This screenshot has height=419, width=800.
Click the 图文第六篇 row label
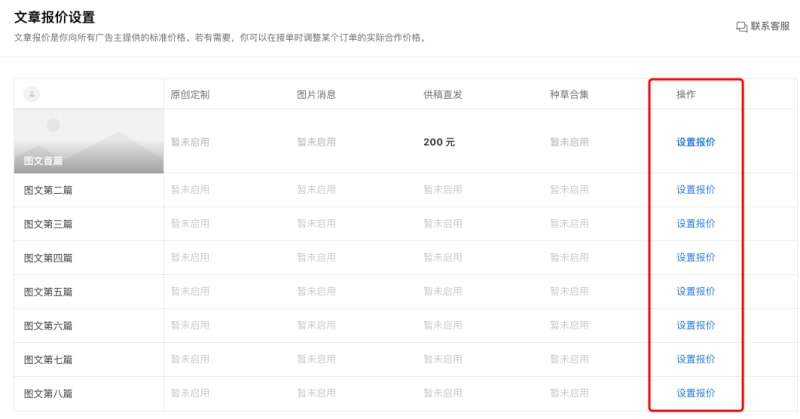[48, 326]
